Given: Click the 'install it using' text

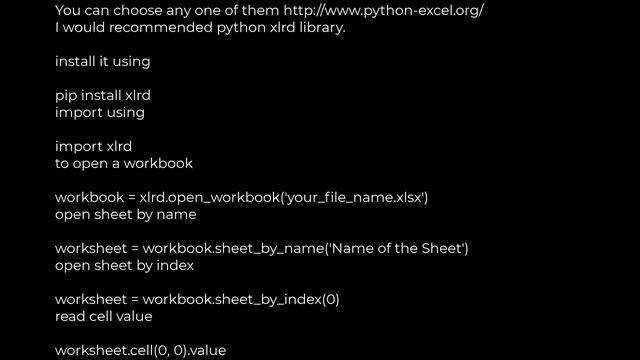Looking at the screenshot, I should pyautogui.click(x=102, y=62).
